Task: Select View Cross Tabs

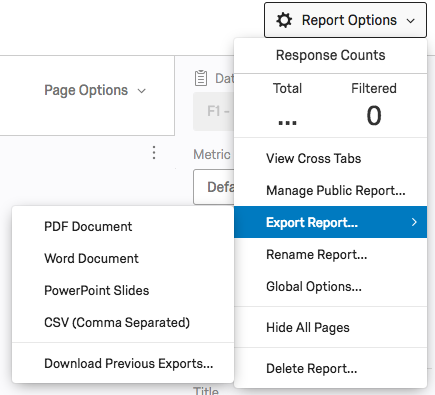Action: coord(330,158)
